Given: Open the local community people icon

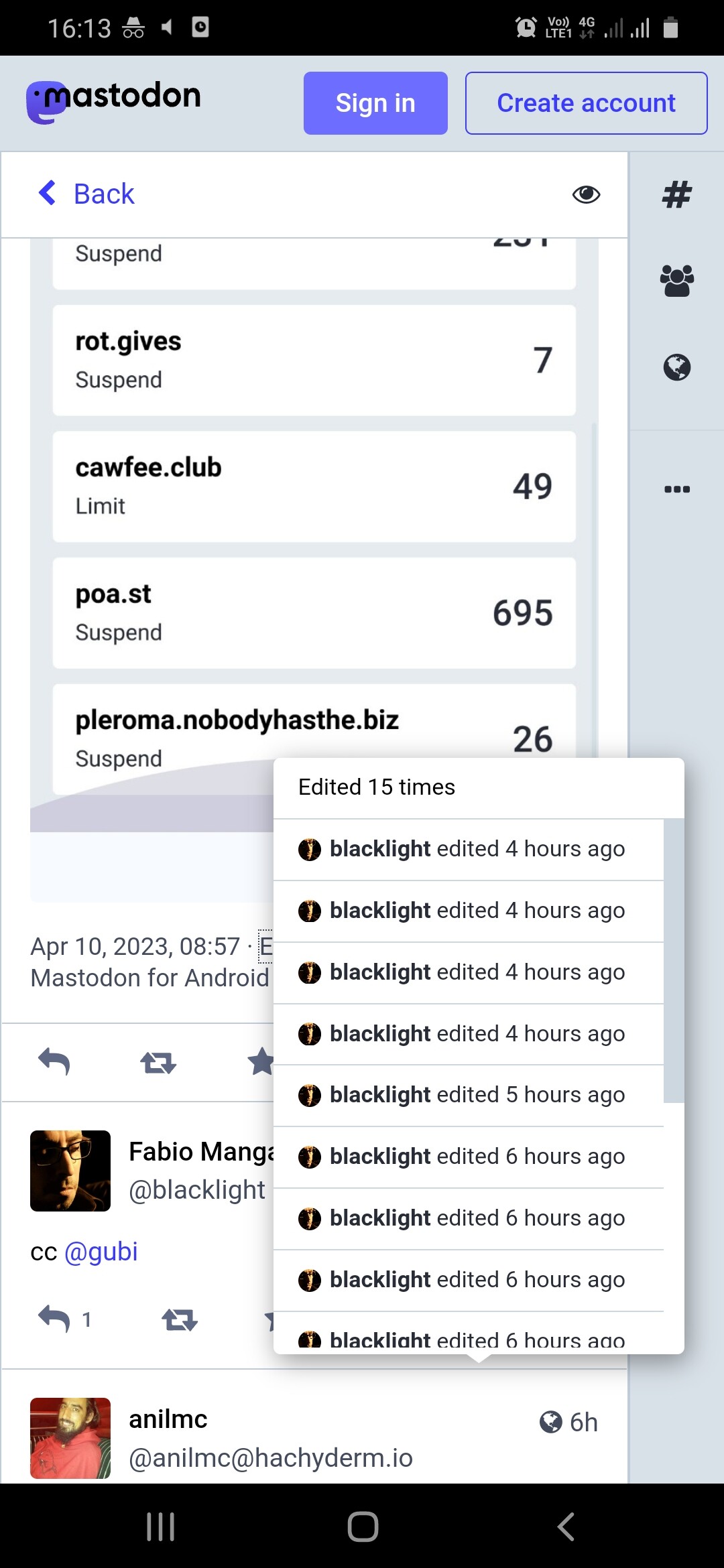Looking at the screenshot, I should [676, 281].
